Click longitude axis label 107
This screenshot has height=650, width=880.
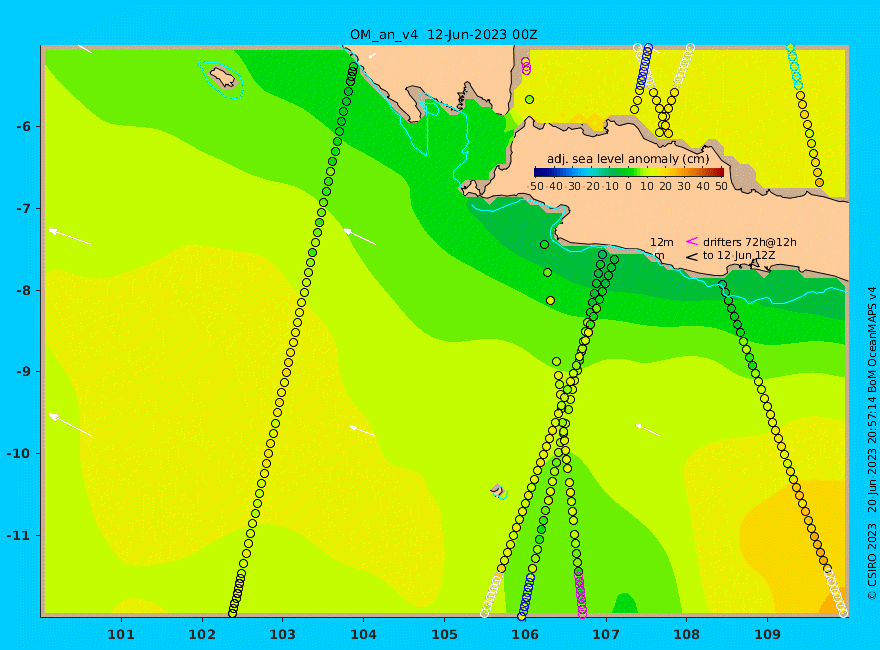click(x=606, y=634)
